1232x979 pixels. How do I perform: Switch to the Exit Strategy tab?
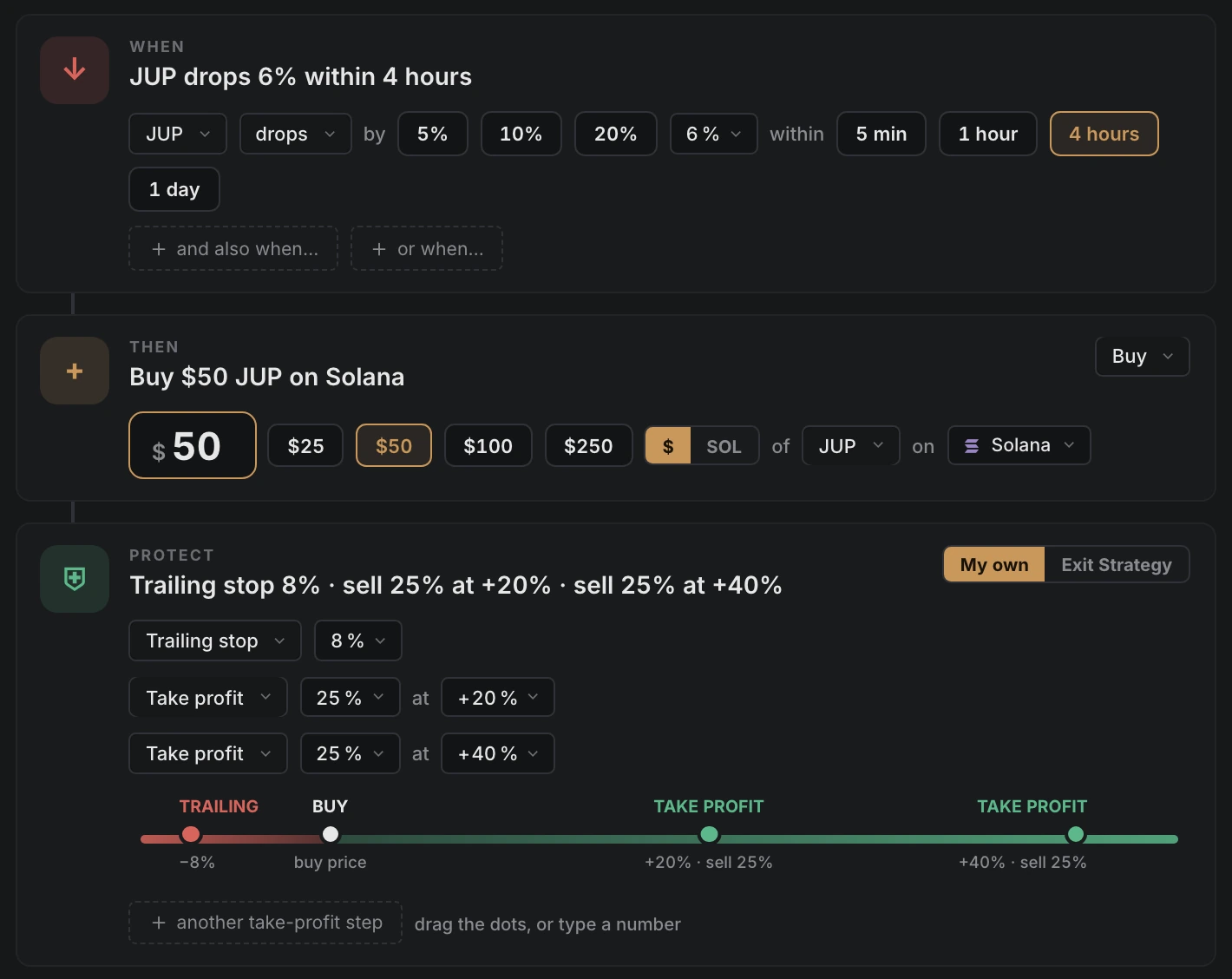[1117, 564]
